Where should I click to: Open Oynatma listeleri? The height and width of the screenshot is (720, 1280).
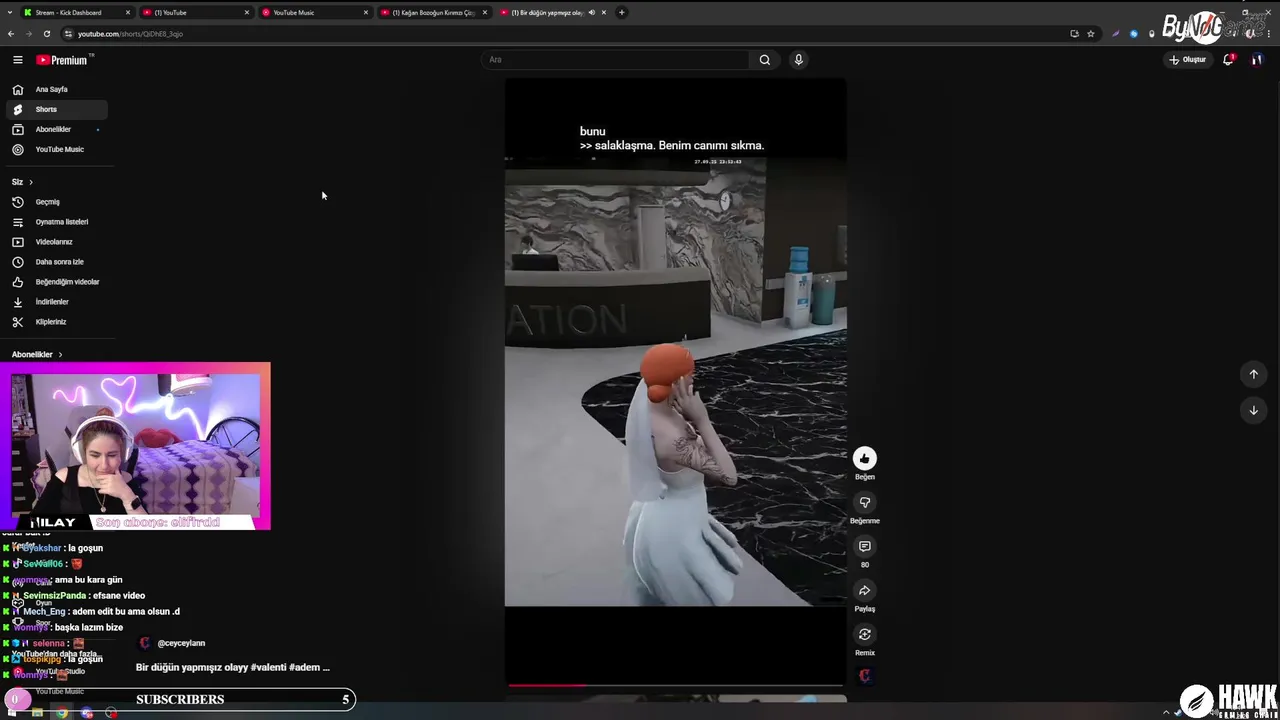tap(56, 222)
